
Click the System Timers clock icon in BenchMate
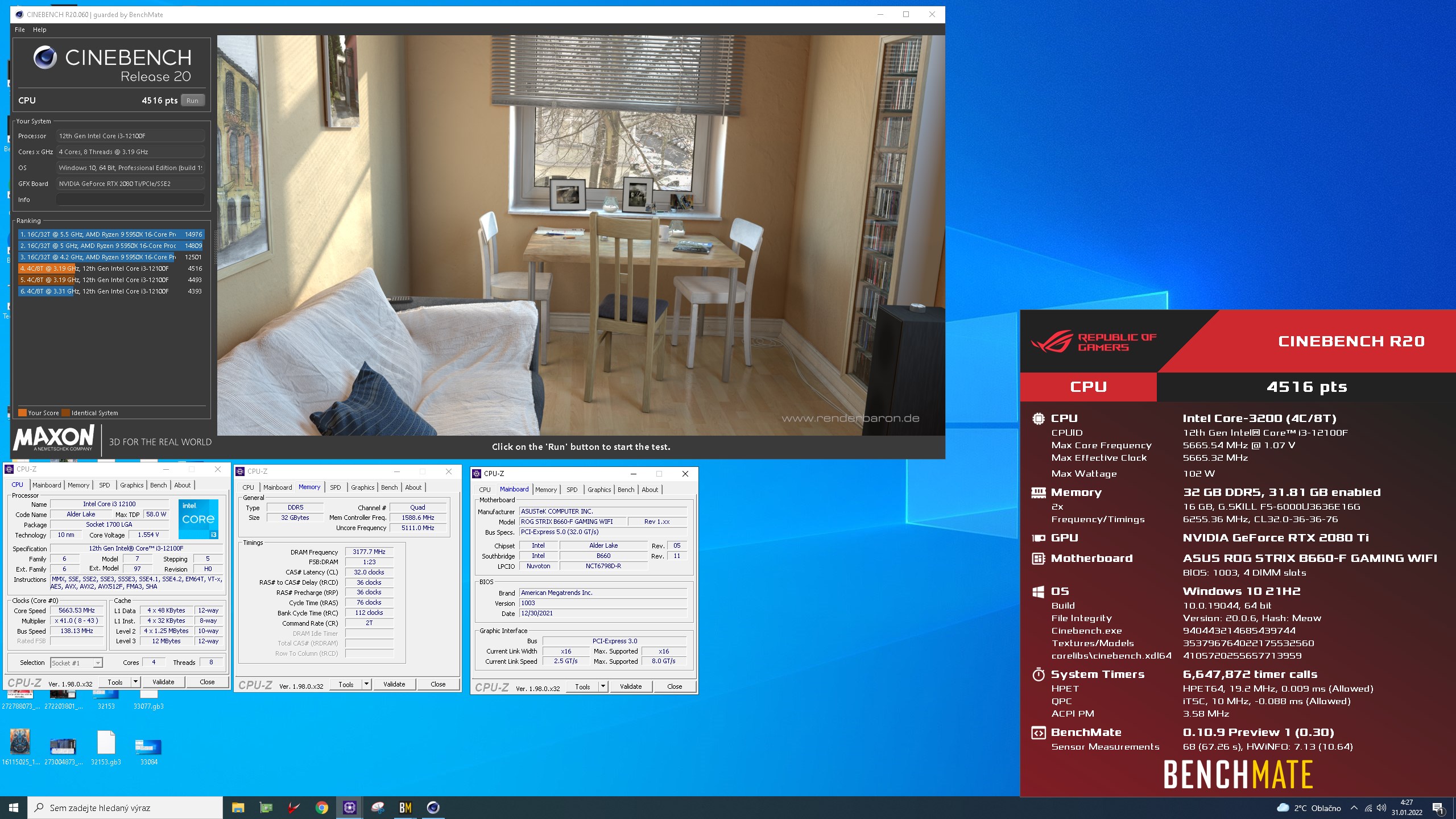1039,675
